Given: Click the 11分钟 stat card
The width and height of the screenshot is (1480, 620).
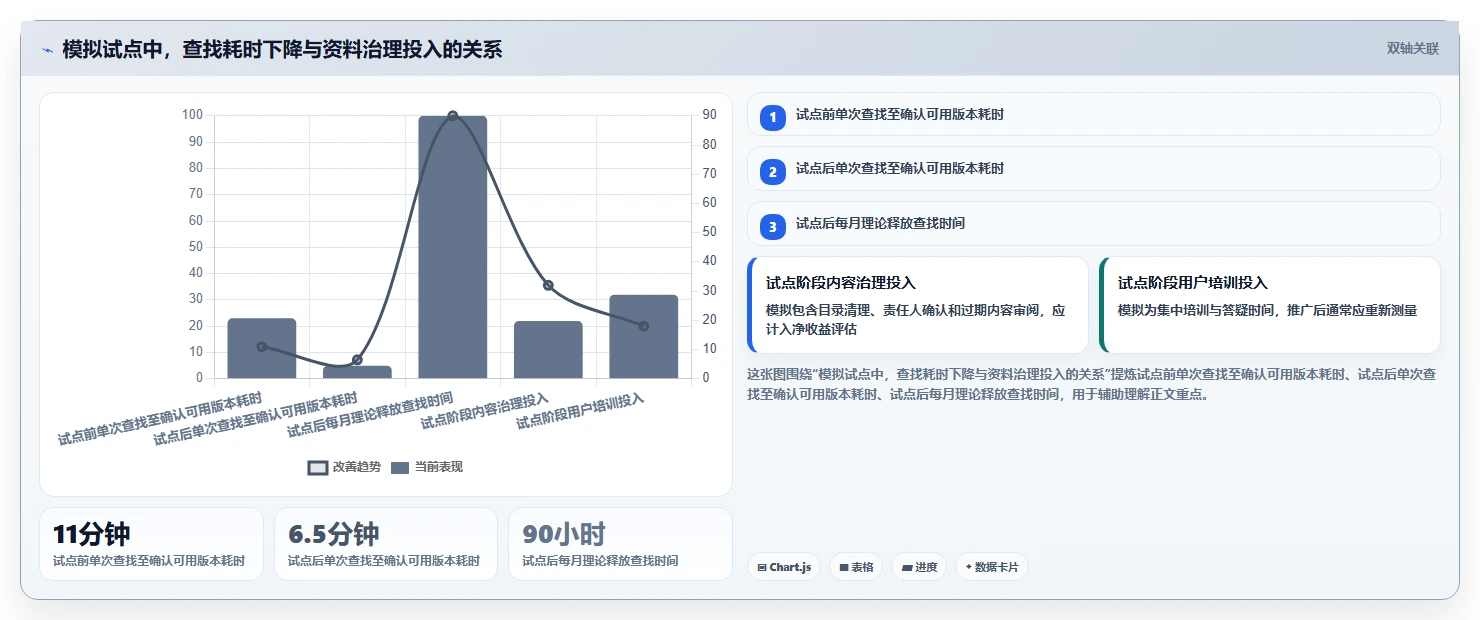Looking at the screenshot, I should coord(151,544).
